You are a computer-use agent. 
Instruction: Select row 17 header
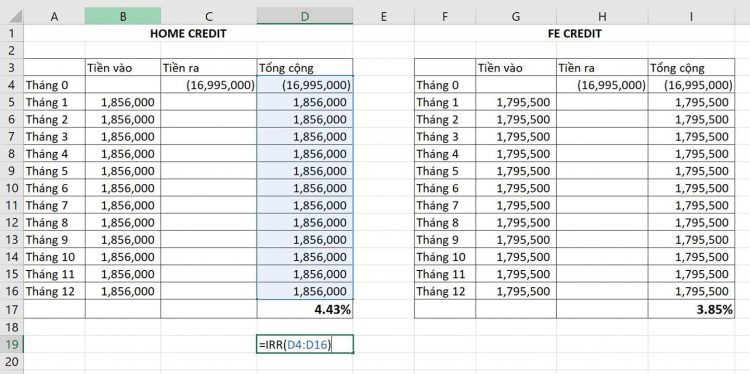(12, 309)
